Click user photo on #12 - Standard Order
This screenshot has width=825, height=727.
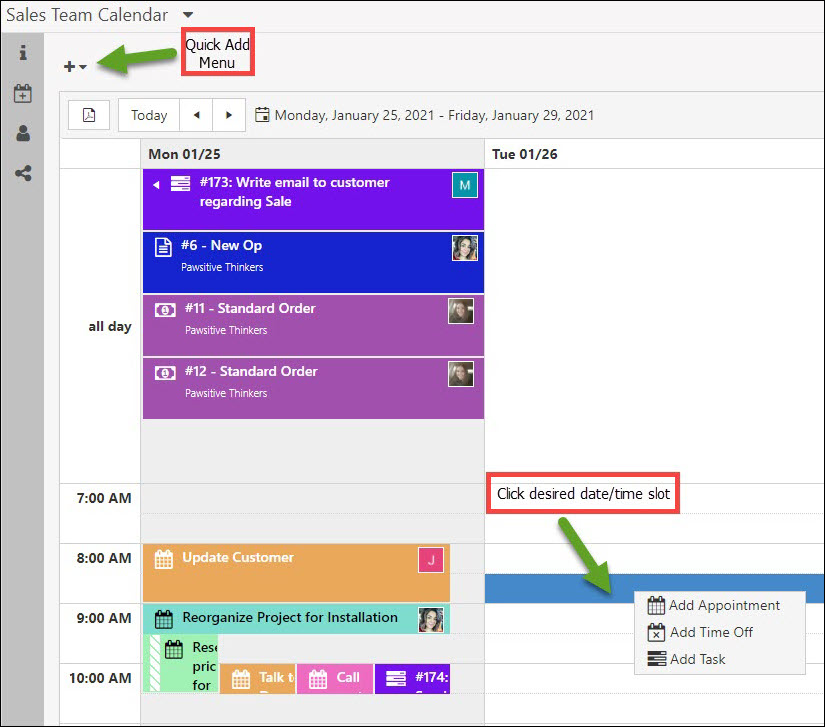point(461,374)
